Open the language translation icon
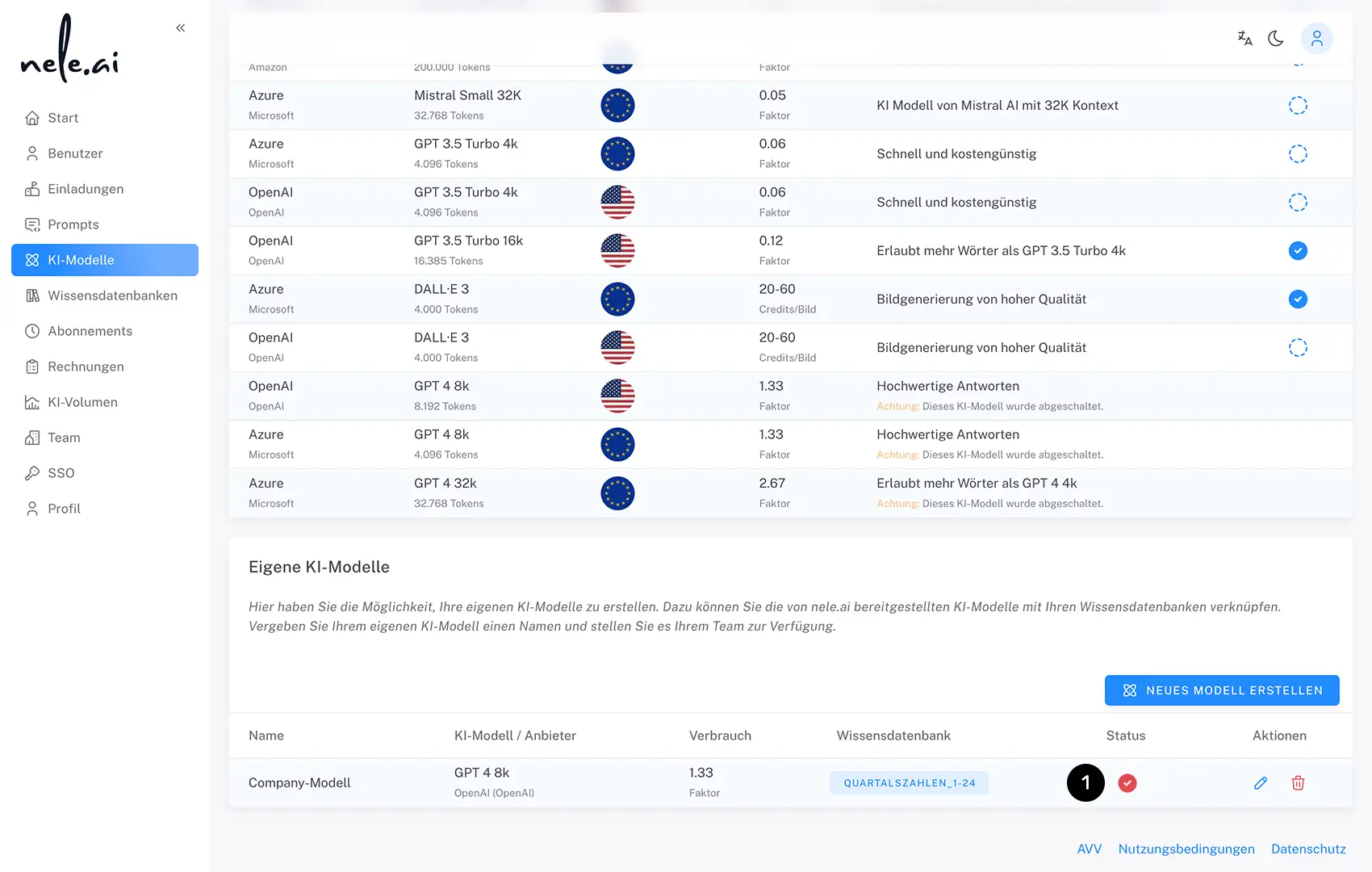The height and width of the screenshot is (872, 1372). (1244, 38)
